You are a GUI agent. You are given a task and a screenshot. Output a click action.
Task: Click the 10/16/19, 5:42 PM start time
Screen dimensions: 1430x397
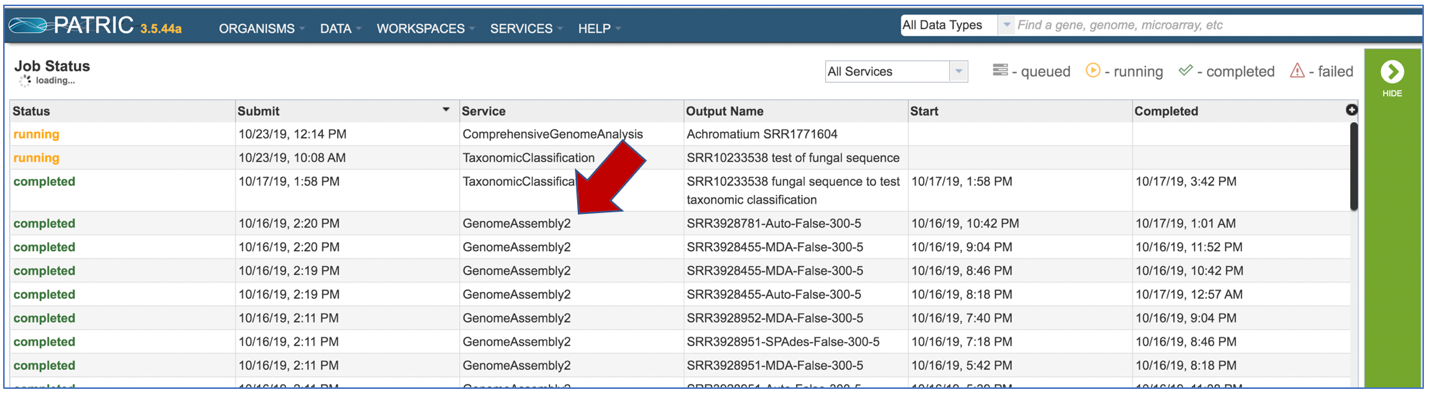pyautogui.click(x=961, y=366)
